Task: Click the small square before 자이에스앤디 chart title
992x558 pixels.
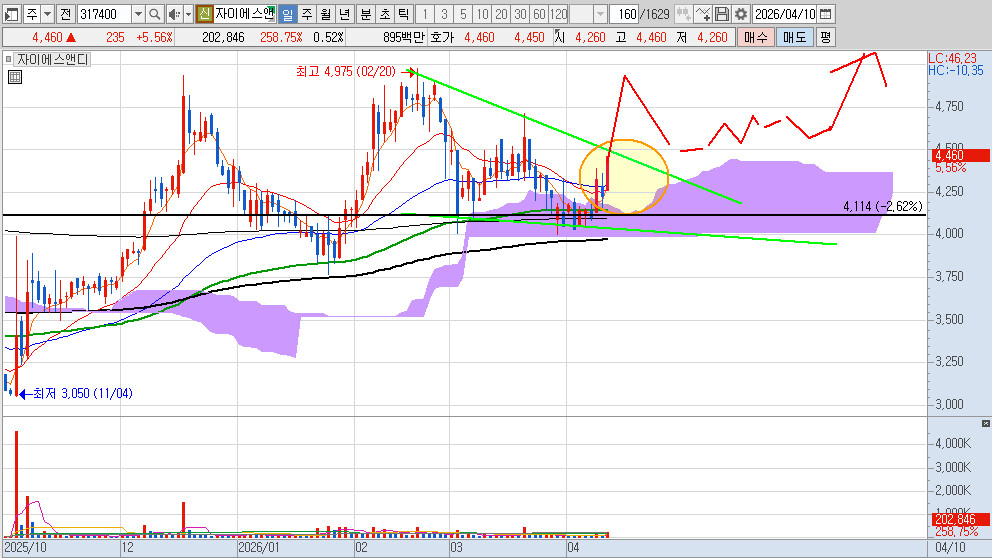Action: (8, 59)
